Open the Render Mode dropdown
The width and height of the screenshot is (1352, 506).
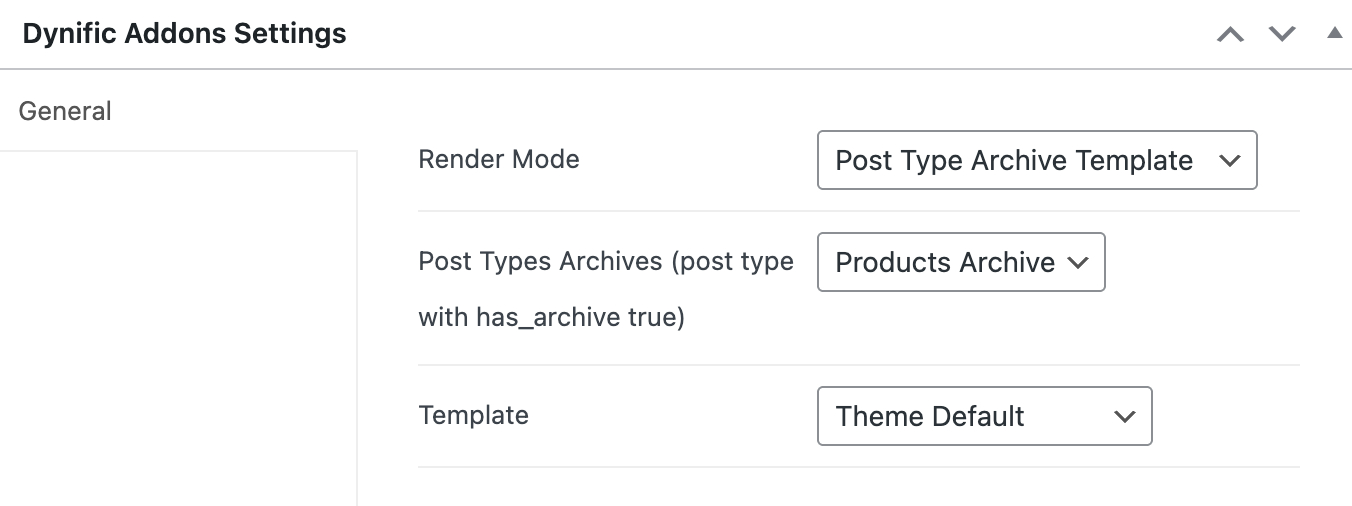1036,160
